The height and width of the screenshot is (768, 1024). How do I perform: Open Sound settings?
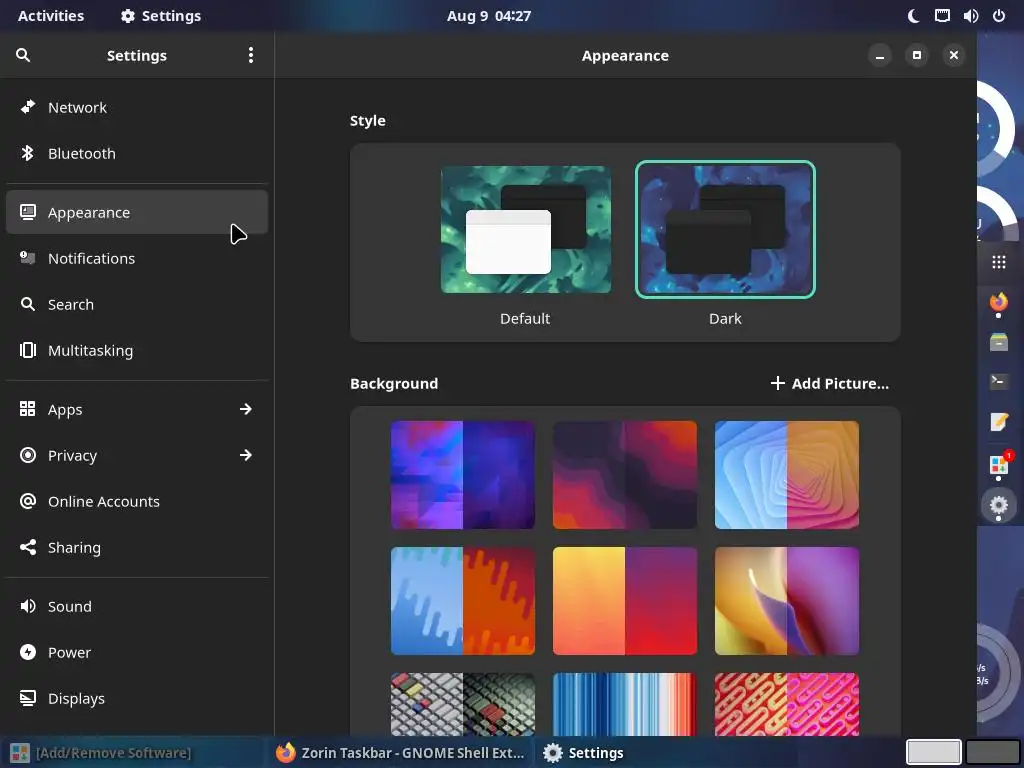point(137,607)
